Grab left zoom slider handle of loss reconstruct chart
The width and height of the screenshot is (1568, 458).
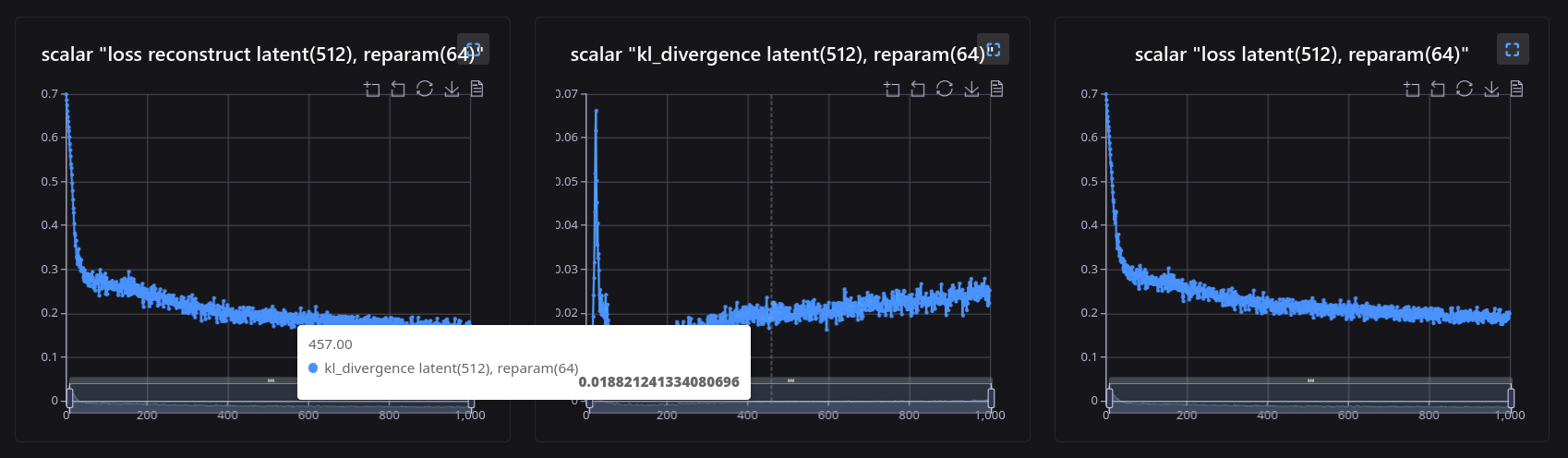(69, 398)
